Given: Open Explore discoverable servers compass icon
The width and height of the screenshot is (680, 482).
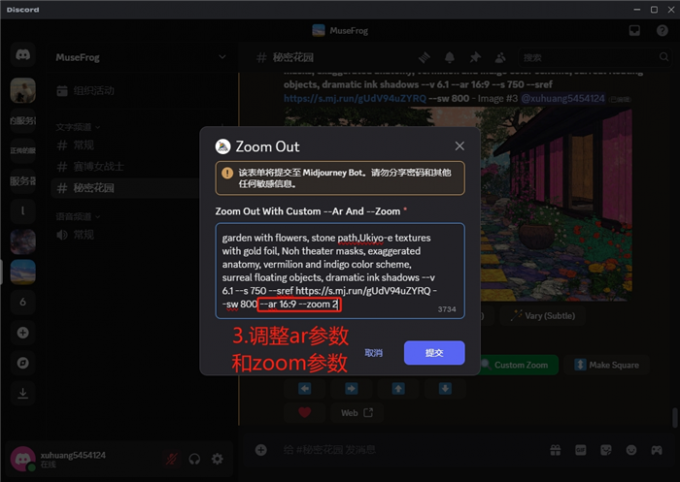Looking at the screenshot, I should point(23,363).
